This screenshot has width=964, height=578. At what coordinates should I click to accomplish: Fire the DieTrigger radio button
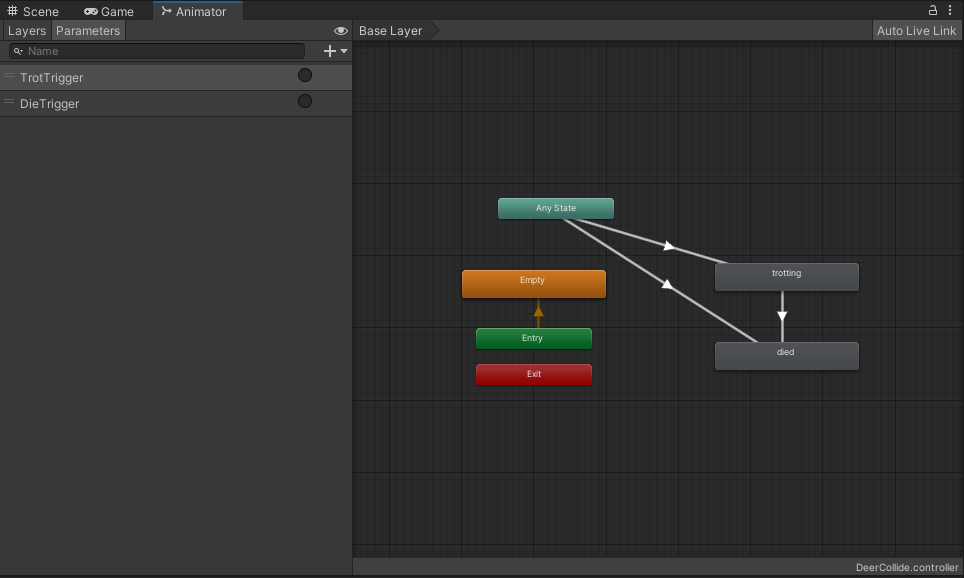tap(304, 101)
